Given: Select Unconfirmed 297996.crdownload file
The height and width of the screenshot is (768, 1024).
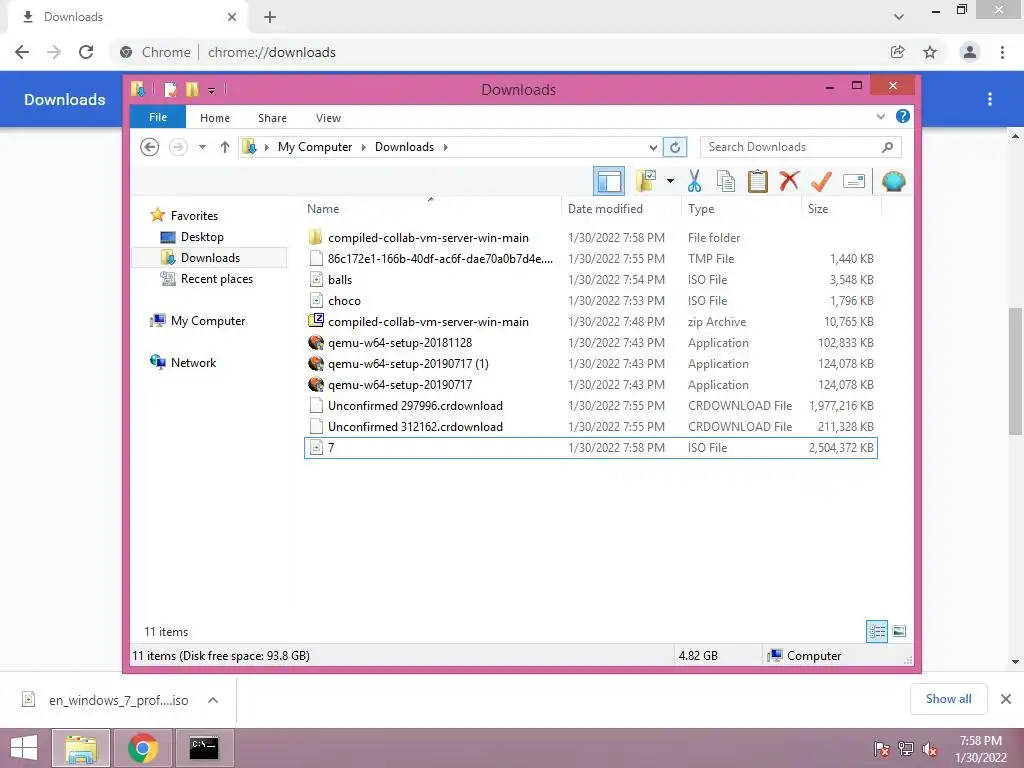Looking at the screenshot, I should 590,406.
